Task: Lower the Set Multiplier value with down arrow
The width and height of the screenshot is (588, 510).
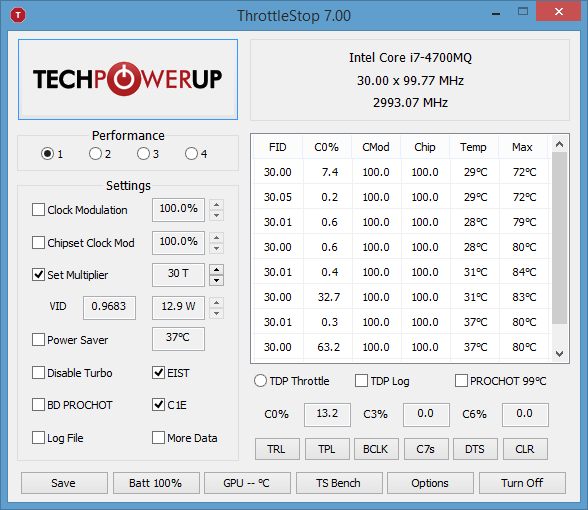Action: (216, 280)
